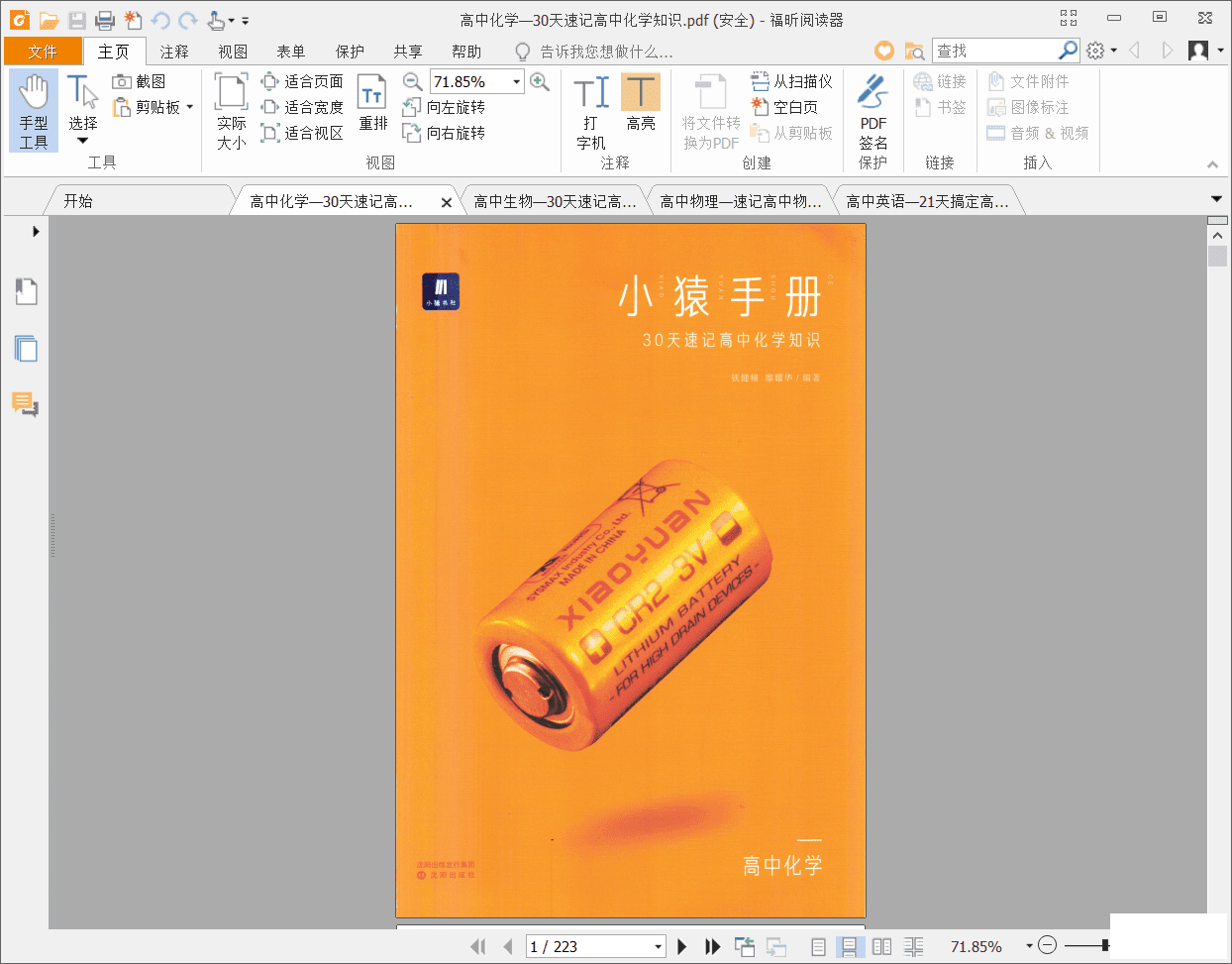The image size is (1232, 964).
Task: Open the search settings gear dropdown
Action: (1101, 51)
